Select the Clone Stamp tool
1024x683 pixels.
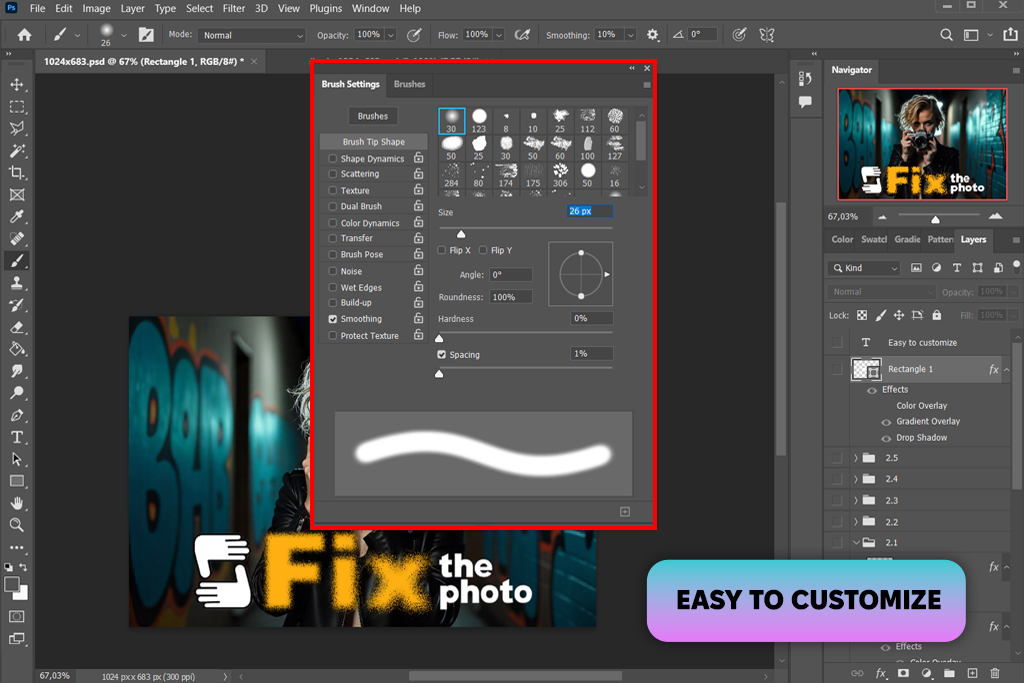pyautogui.click(x=17, y=283)
